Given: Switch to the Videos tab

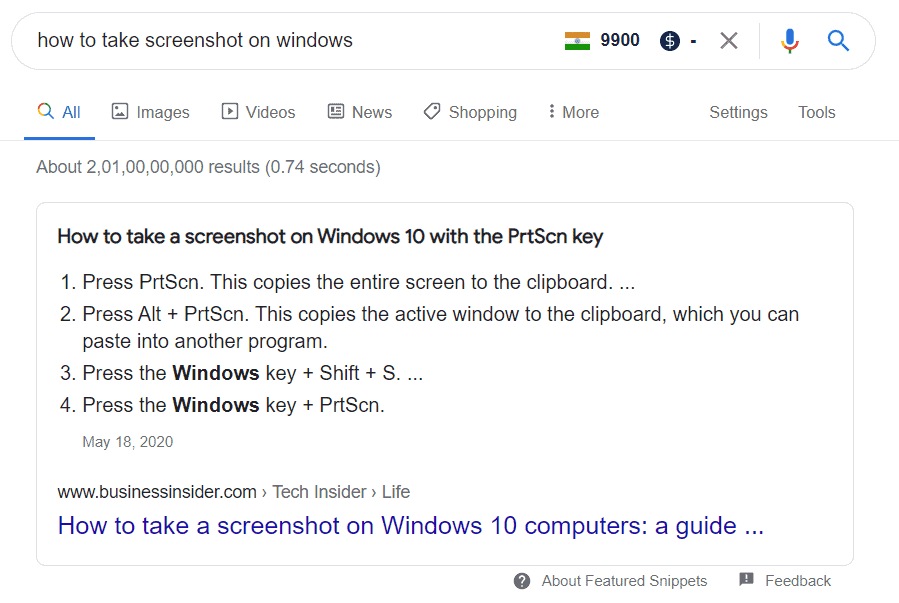Looking at the screenshot, I should [x=258, y=112].
